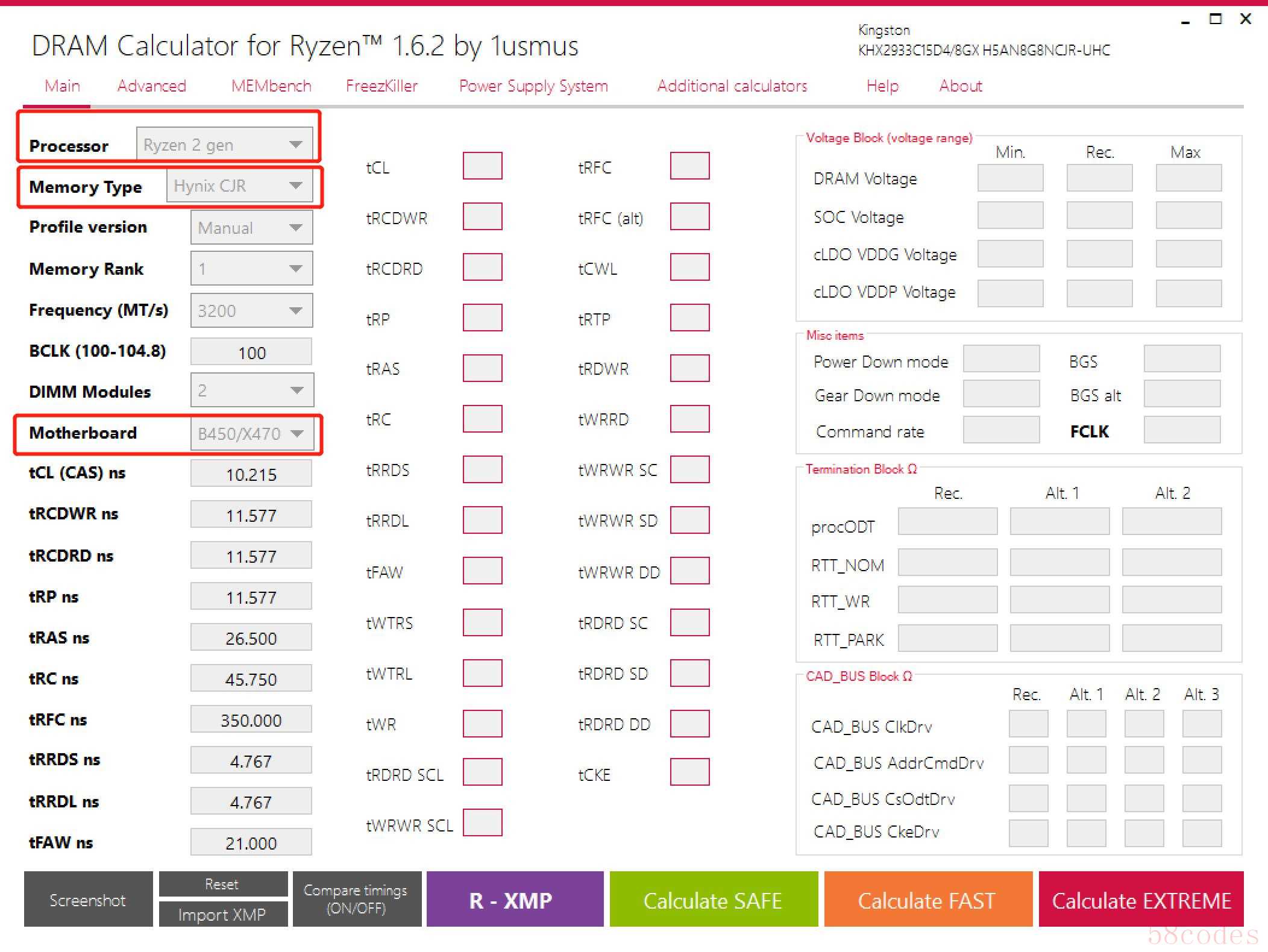The image size is (1268, 952).
Task: Click the tRRDL ns value field
Action: point(251,801)
